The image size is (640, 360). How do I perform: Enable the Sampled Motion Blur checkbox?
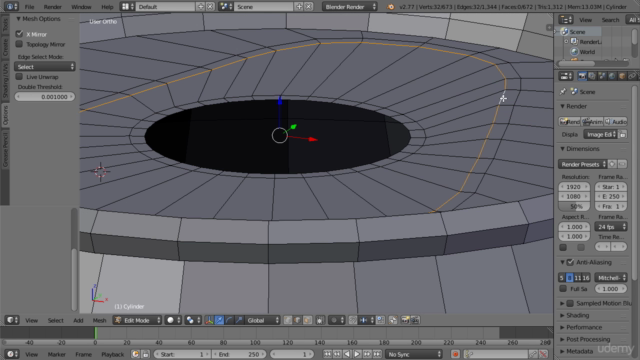click(571, 303)
